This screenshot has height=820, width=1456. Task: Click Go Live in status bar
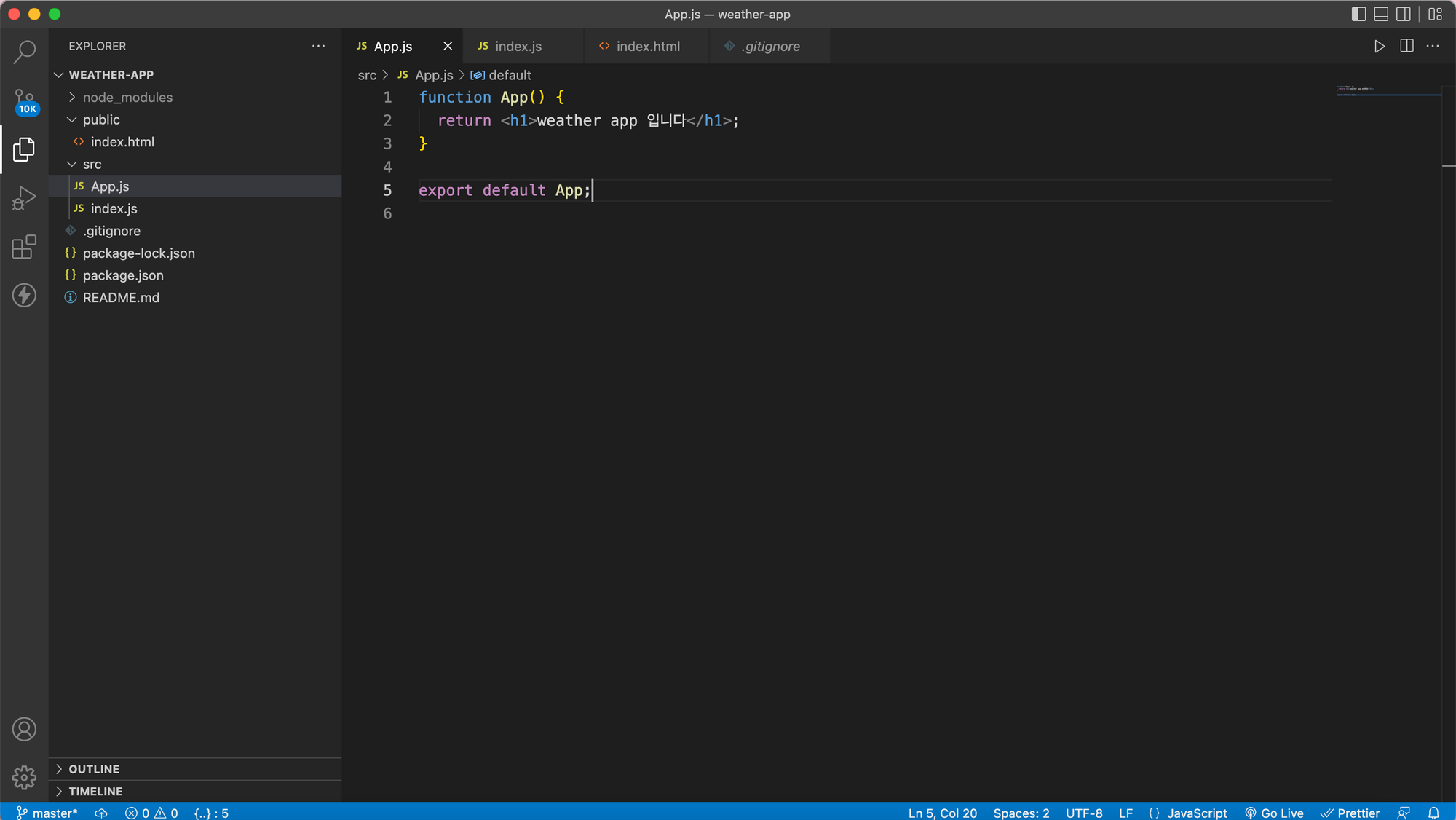(1274, 813)
